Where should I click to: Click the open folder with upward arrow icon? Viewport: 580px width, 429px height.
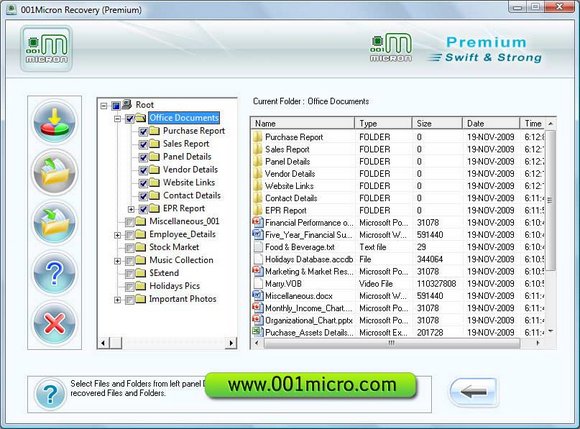(54, 172)
